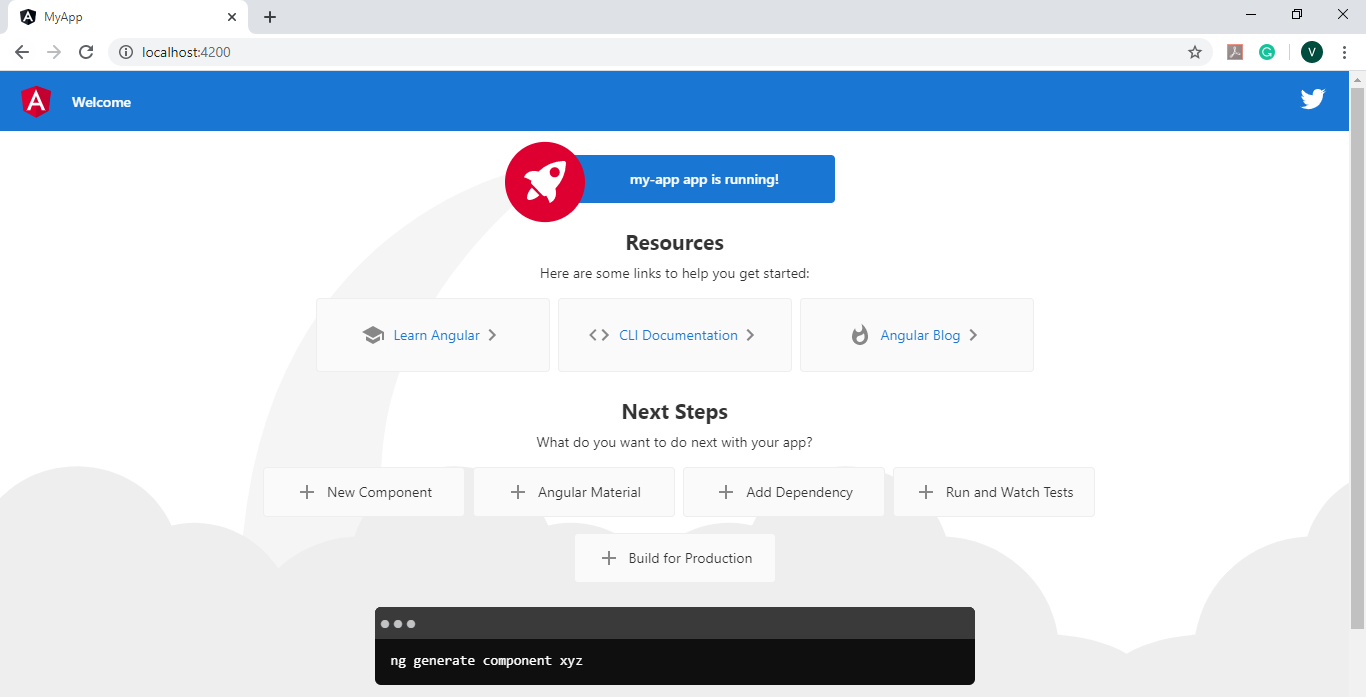Minimize the Chrome window
The image size is (1366, 697).
click(x=1251, y=14)
